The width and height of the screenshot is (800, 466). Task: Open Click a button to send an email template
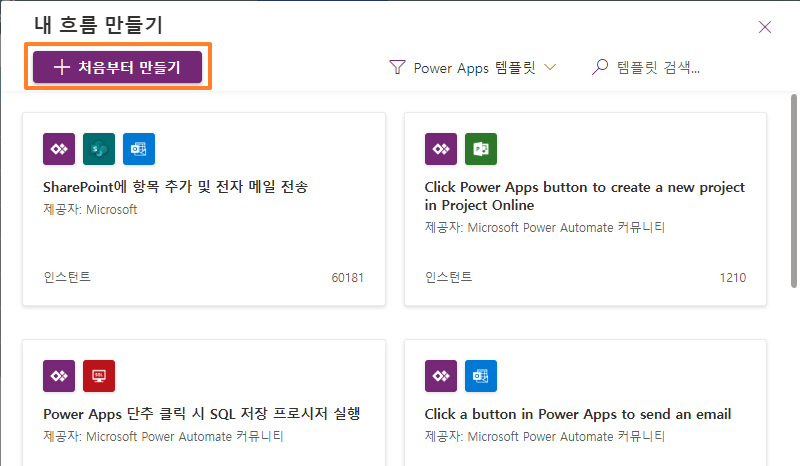[578, 414]
